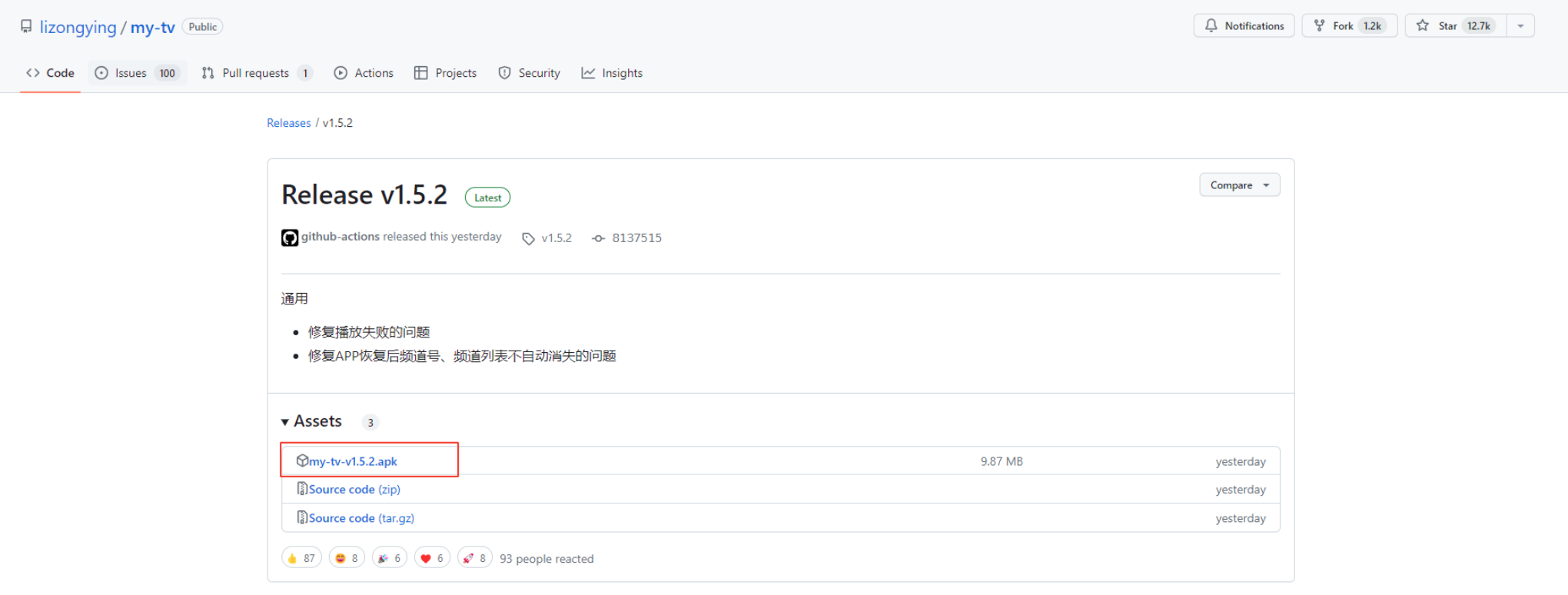Image resolution: width=1568 pixels, height=595 pixels.
Task: Open the Insights tab
Action: (x=612, y=73)
